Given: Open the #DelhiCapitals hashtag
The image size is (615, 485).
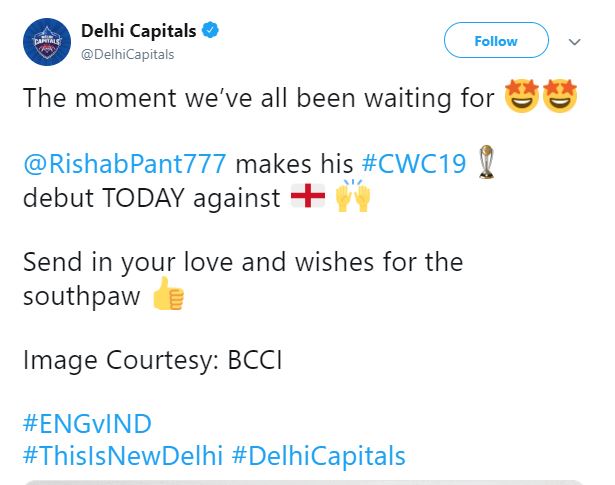Looking at the screenshot, I should (319, 456).
